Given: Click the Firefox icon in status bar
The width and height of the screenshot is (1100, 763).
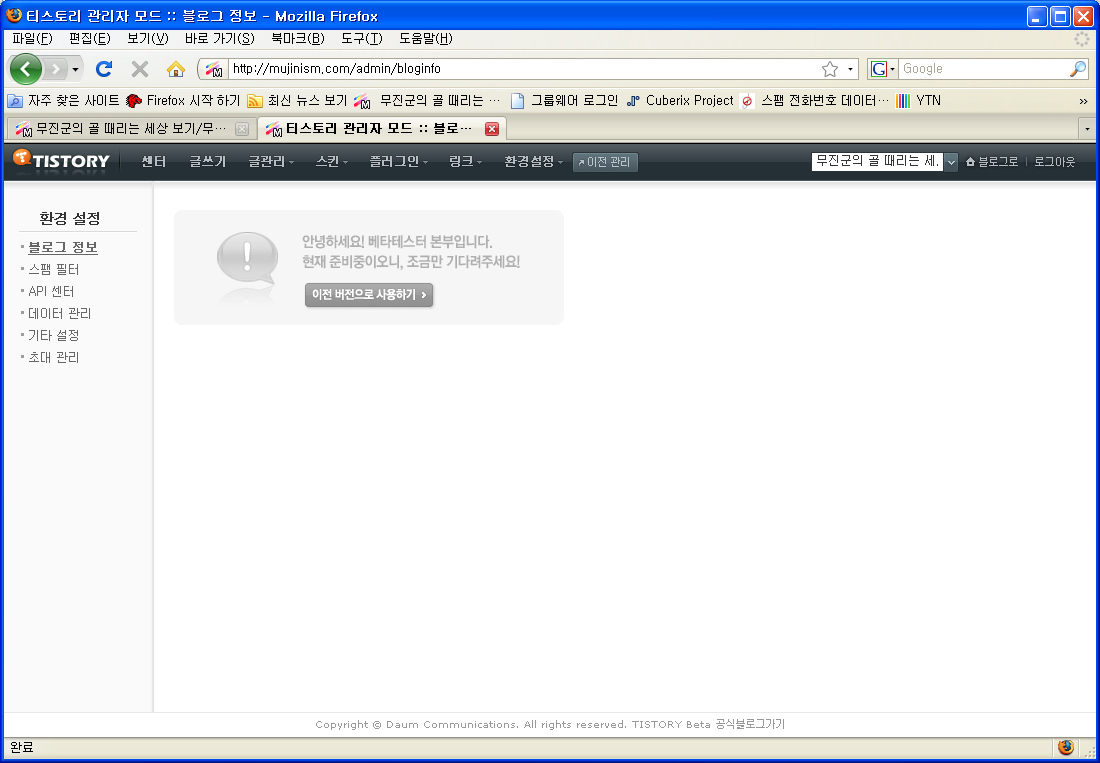Looking at the screenshot, I should [1066, 748].
